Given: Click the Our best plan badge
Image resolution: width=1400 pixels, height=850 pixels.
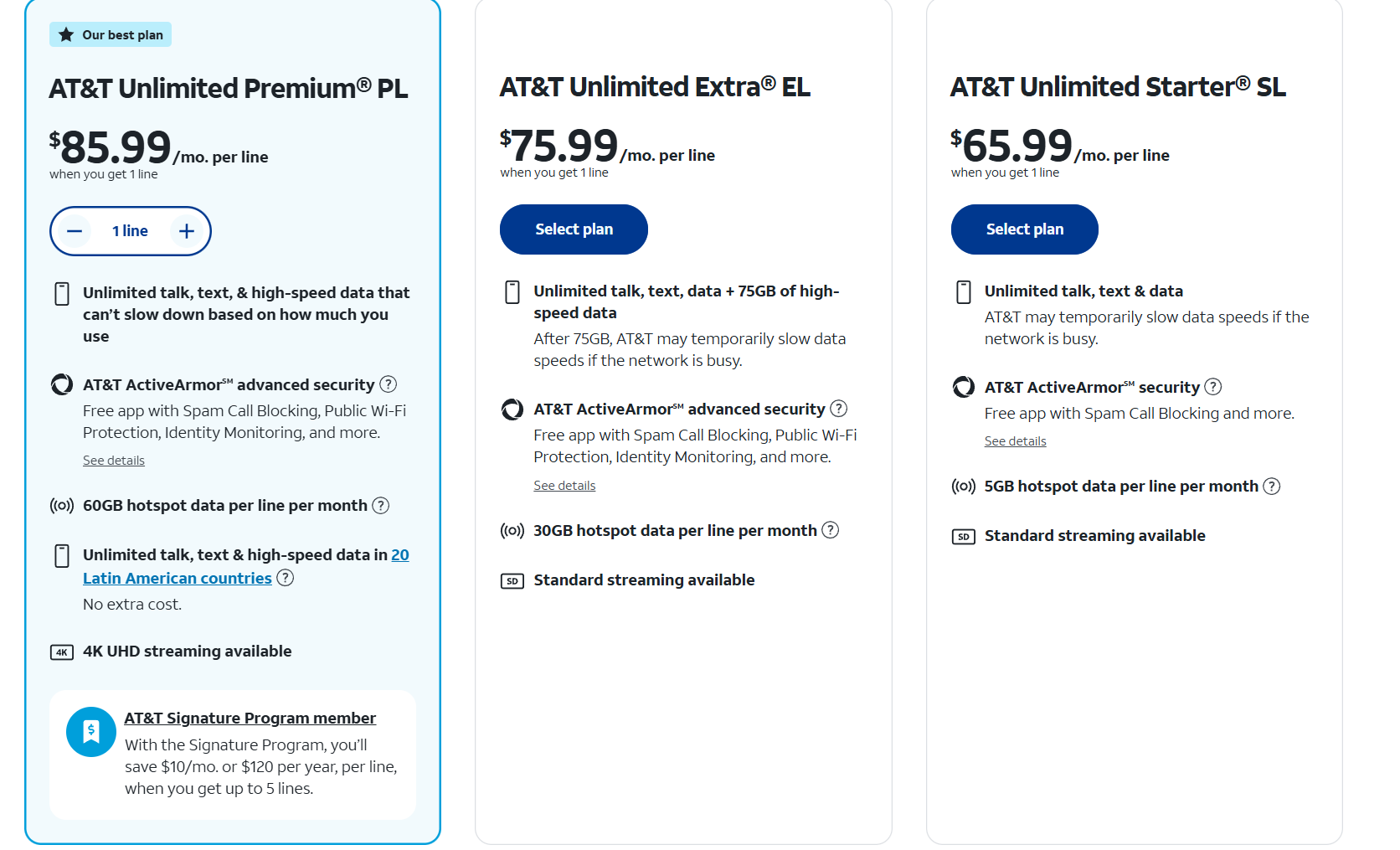Looking at the screenshot, I should coord(111,35).
